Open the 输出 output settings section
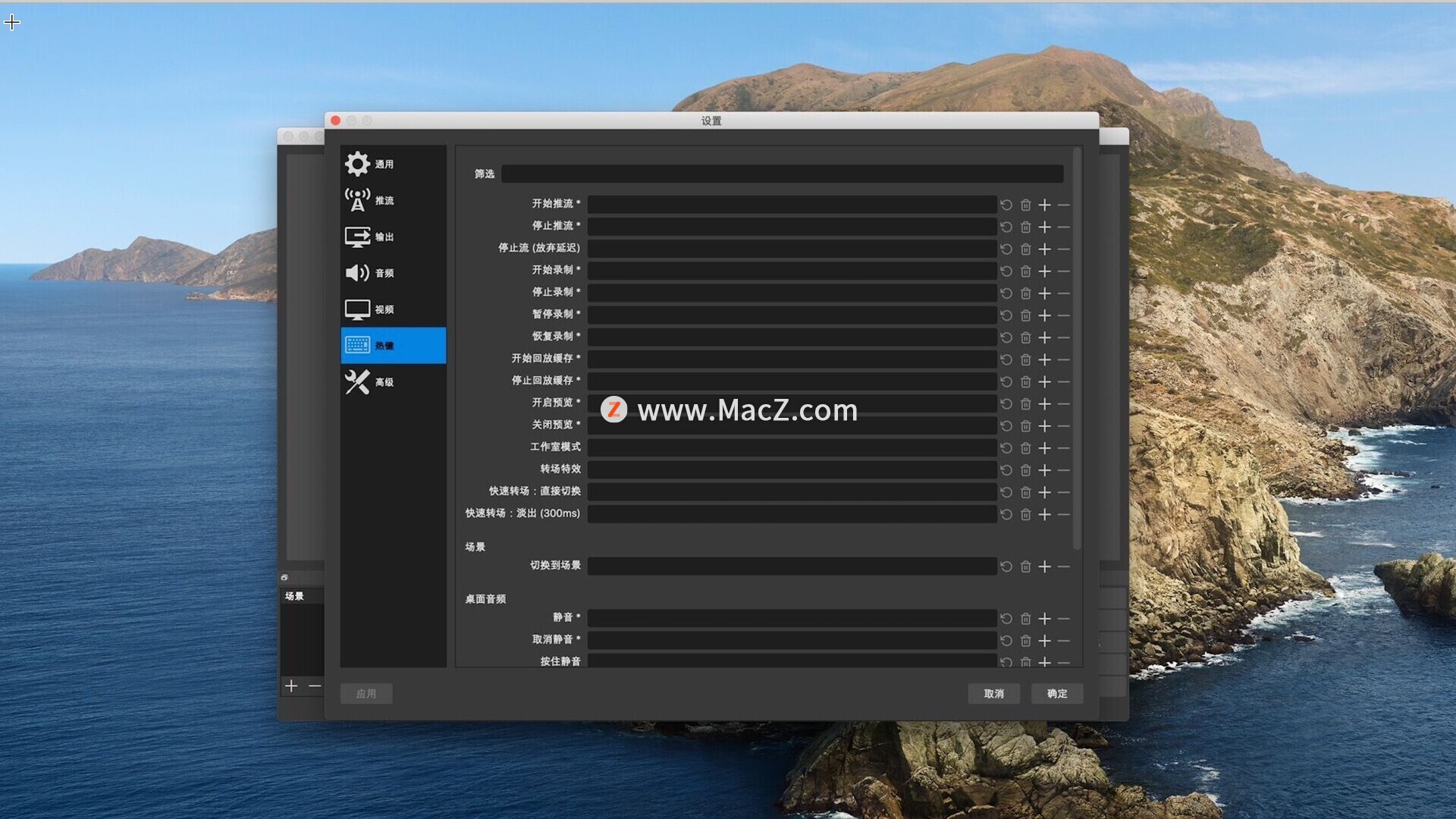 (x=393, y=237)
